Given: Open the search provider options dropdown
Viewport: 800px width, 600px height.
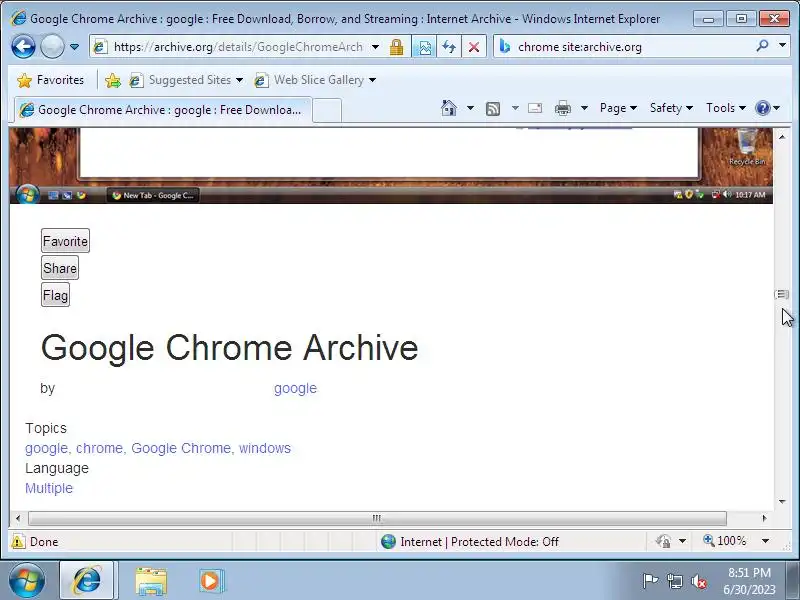Looking at the screenshot, I should [x=782, y=46].
